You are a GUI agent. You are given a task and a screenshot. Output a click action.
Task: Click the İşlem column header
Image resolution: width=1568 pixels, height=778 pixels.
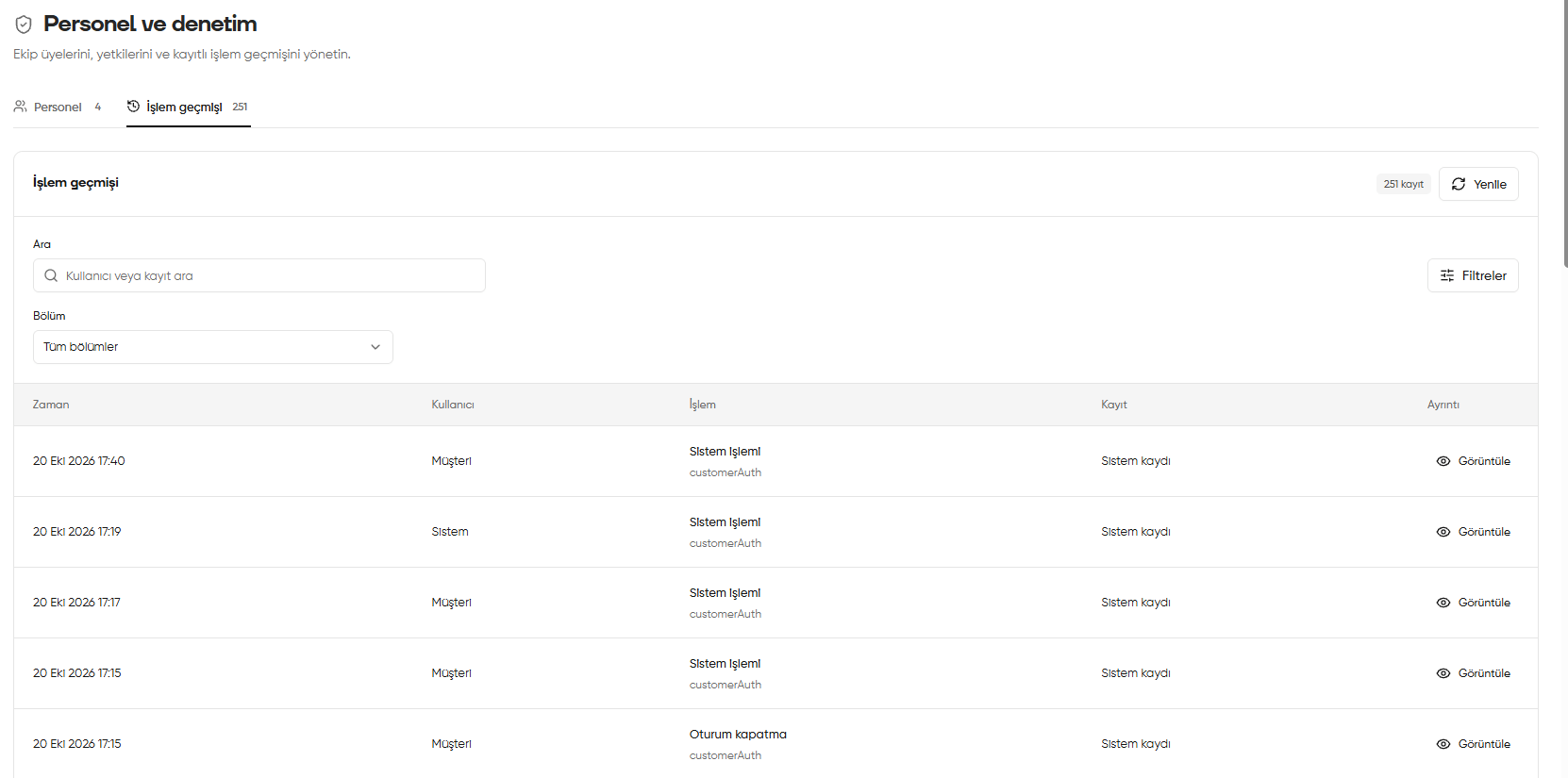coord(703,405)
